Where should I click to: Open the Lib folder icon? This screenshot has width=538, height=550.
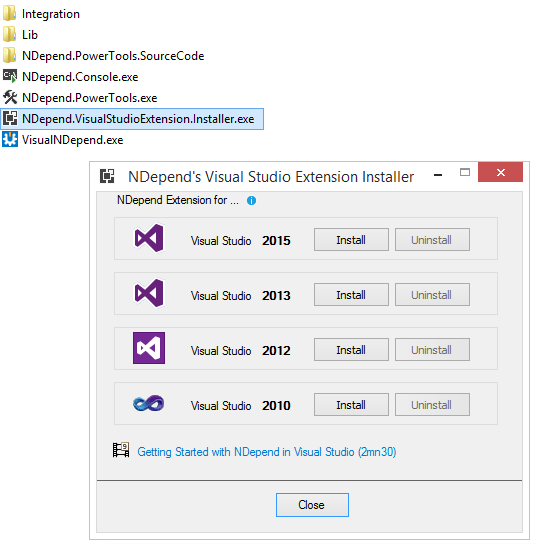pyautogui.click(x=9, y=34)
